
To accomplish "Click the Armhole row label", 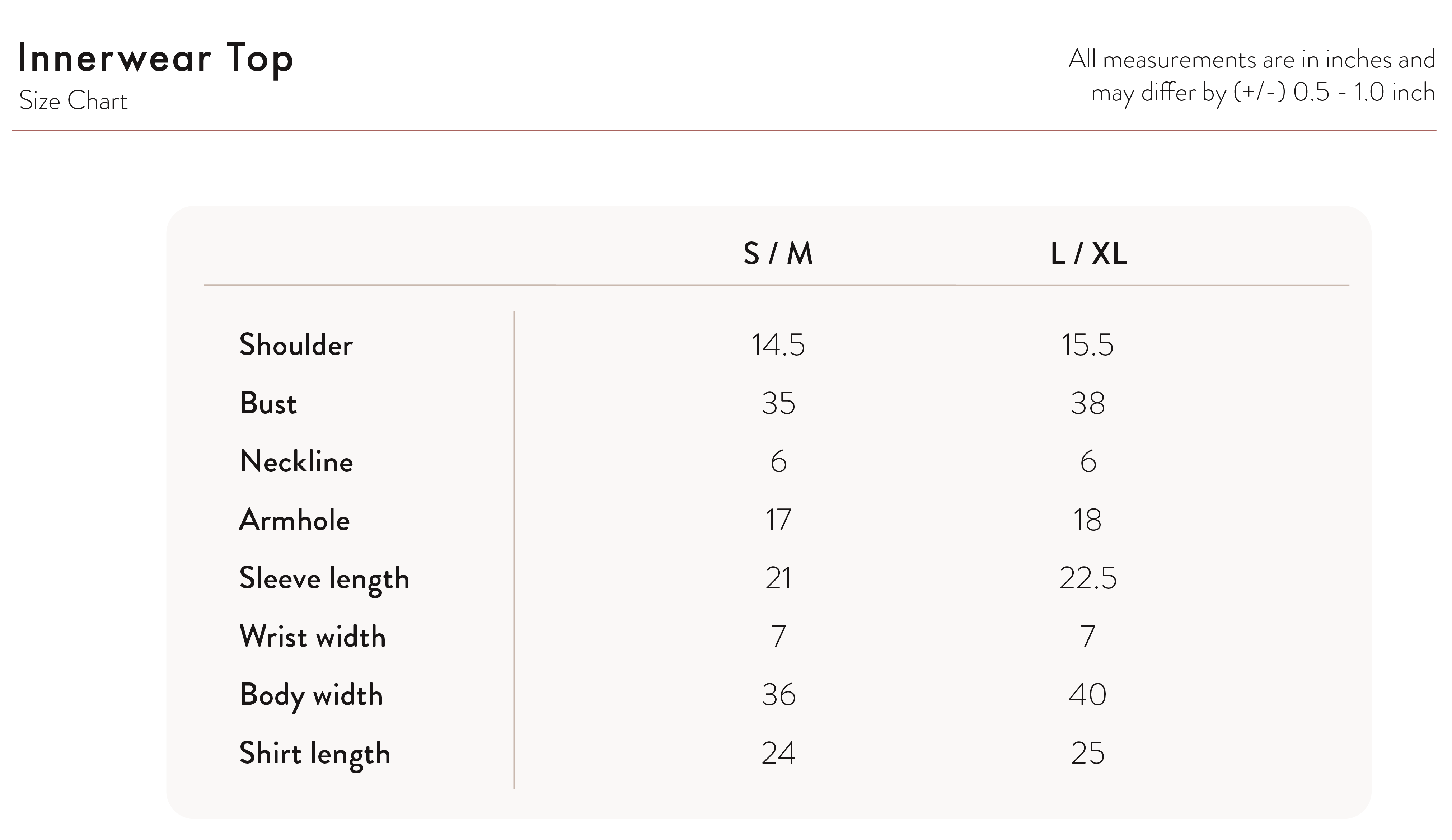I will coord(294,520).
